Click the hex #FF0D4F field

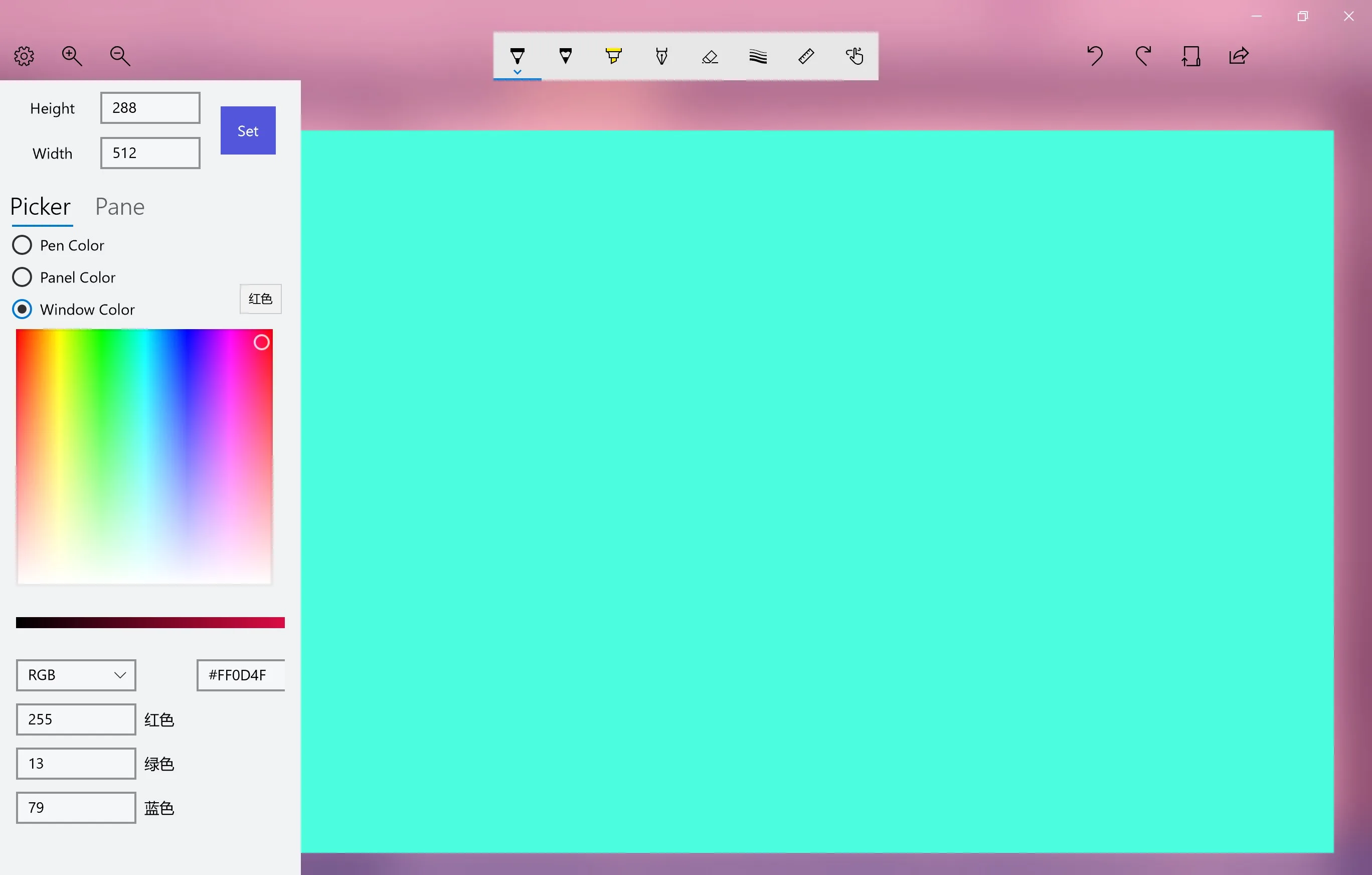240,675
